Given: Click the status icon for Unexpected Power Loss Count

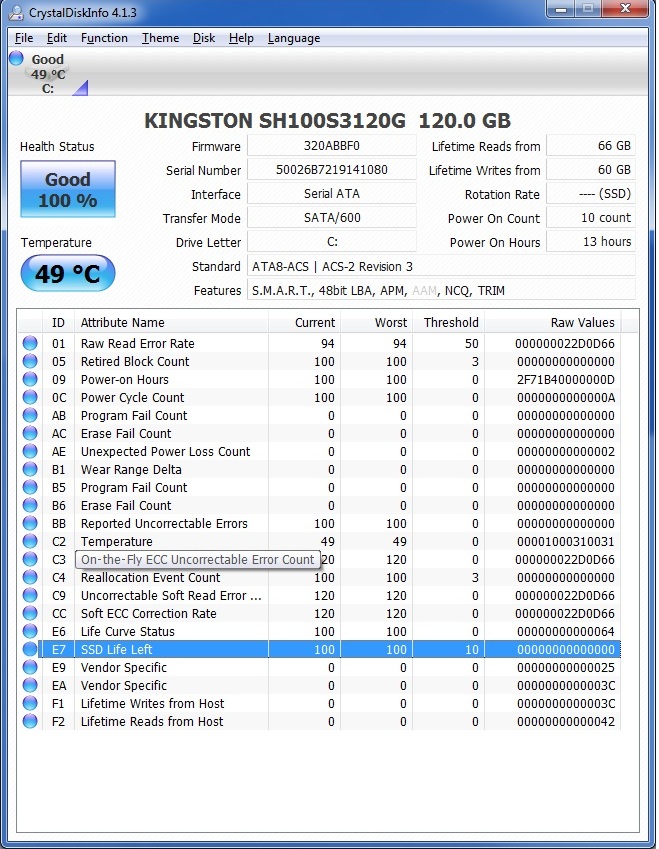Looking at the screenshot, I should 30,451.
